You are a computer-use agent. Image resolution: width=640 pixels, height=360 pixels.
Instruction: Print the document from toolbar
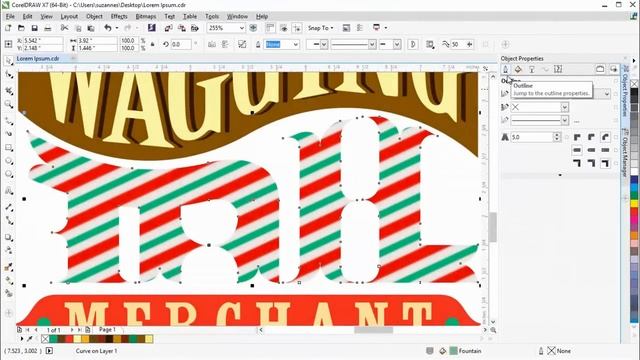pos(48,28)
